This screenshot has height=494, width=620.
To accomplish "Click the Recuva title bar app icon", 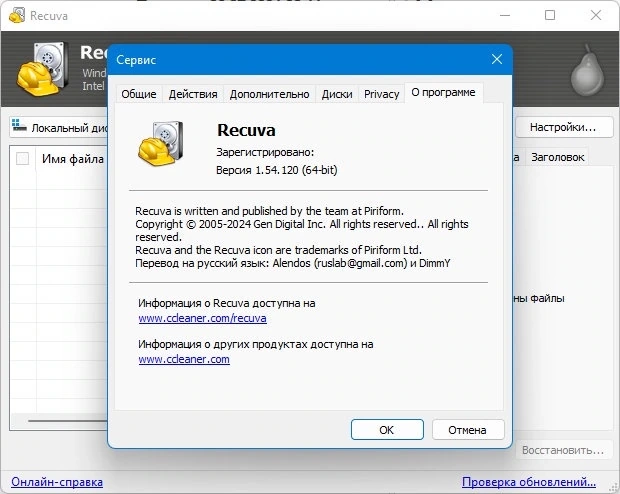I will [17, 15].
